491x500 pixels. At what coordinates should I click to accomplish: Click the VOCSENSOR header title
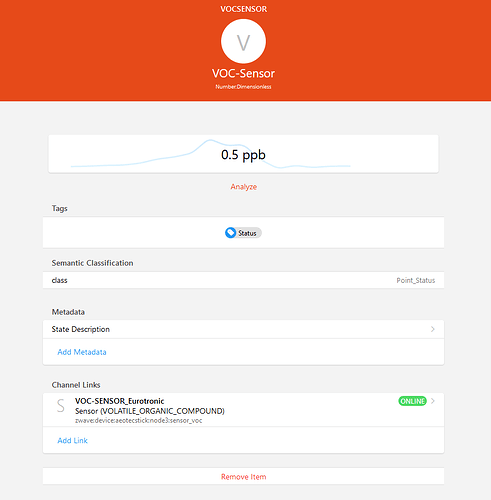[x=244, y=9]
